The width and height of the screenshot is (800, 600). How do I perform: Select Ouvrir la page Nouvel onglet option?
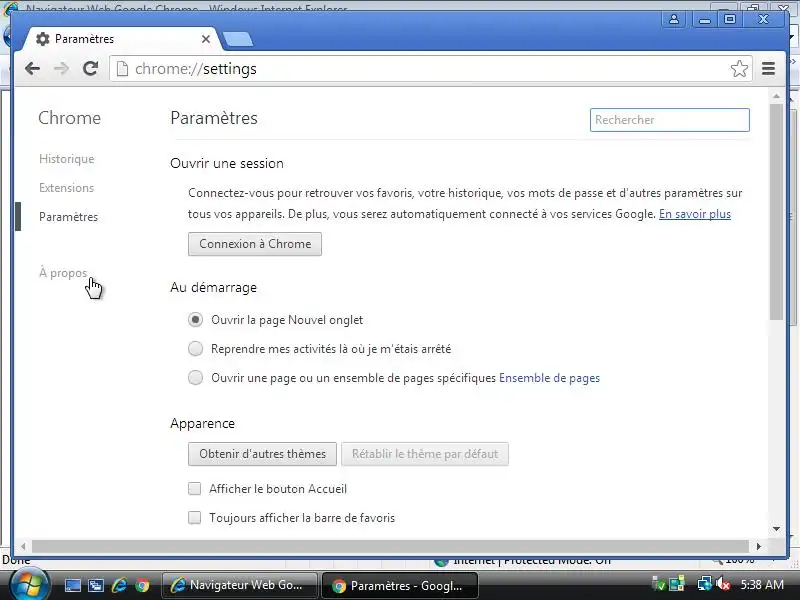tap(195, 320)
